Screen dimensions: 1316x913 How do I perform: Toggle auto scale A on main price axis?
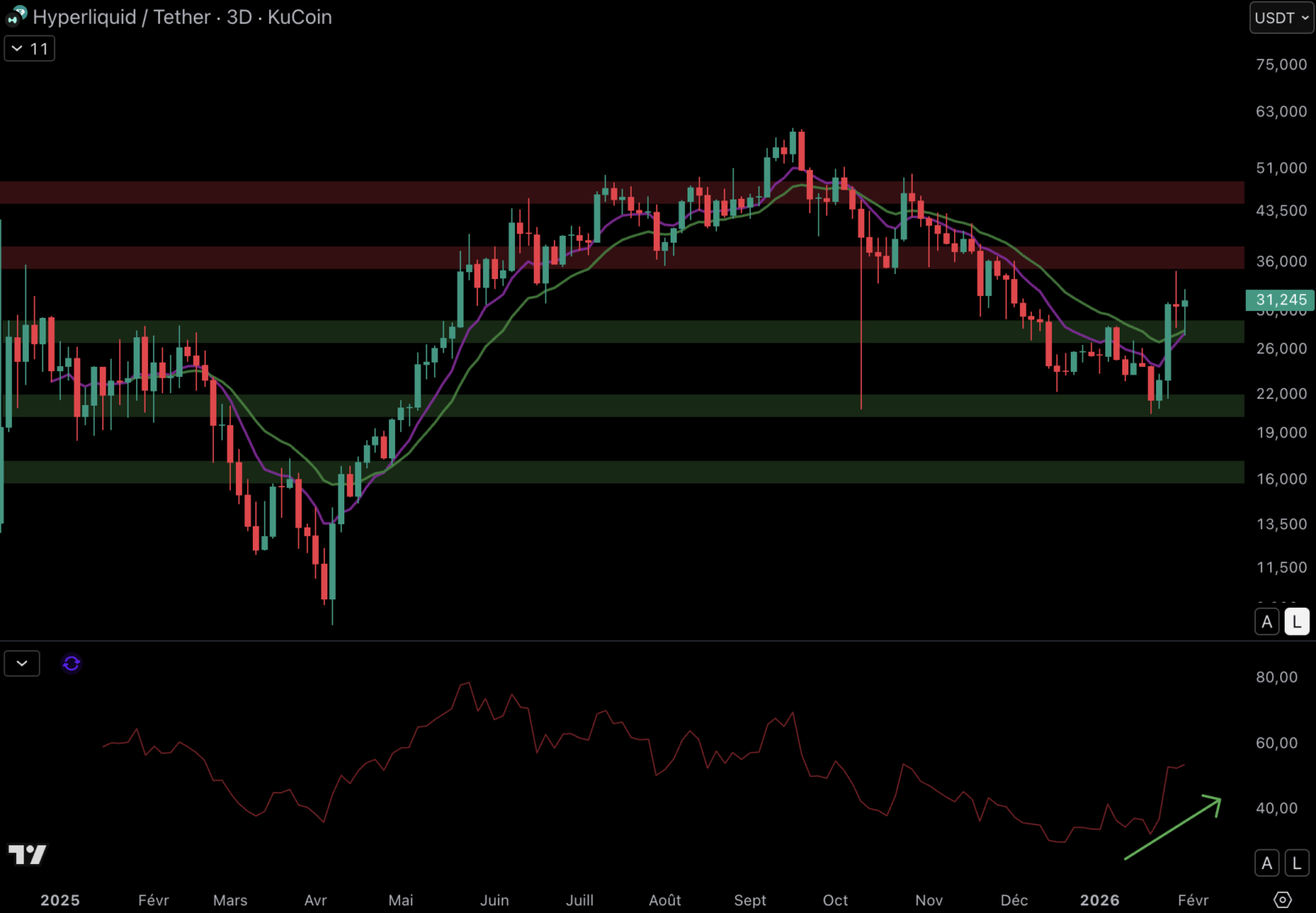click(x=1266, y=622)
